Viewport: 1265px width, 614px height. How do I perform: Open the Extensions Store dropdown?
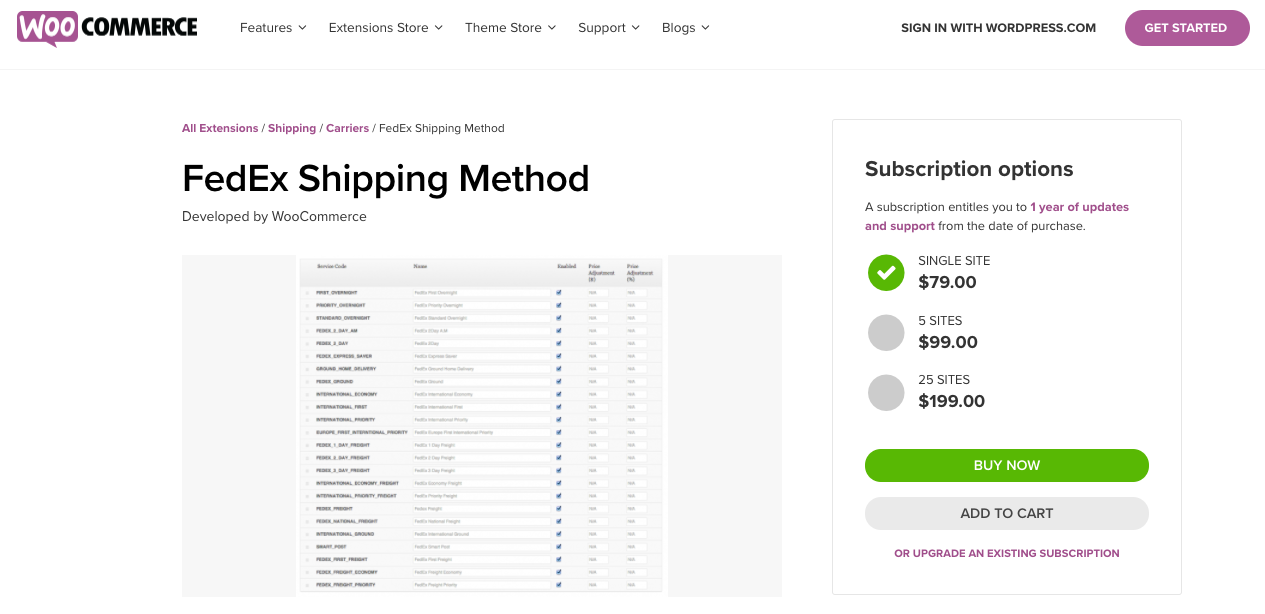coord(385,28)
